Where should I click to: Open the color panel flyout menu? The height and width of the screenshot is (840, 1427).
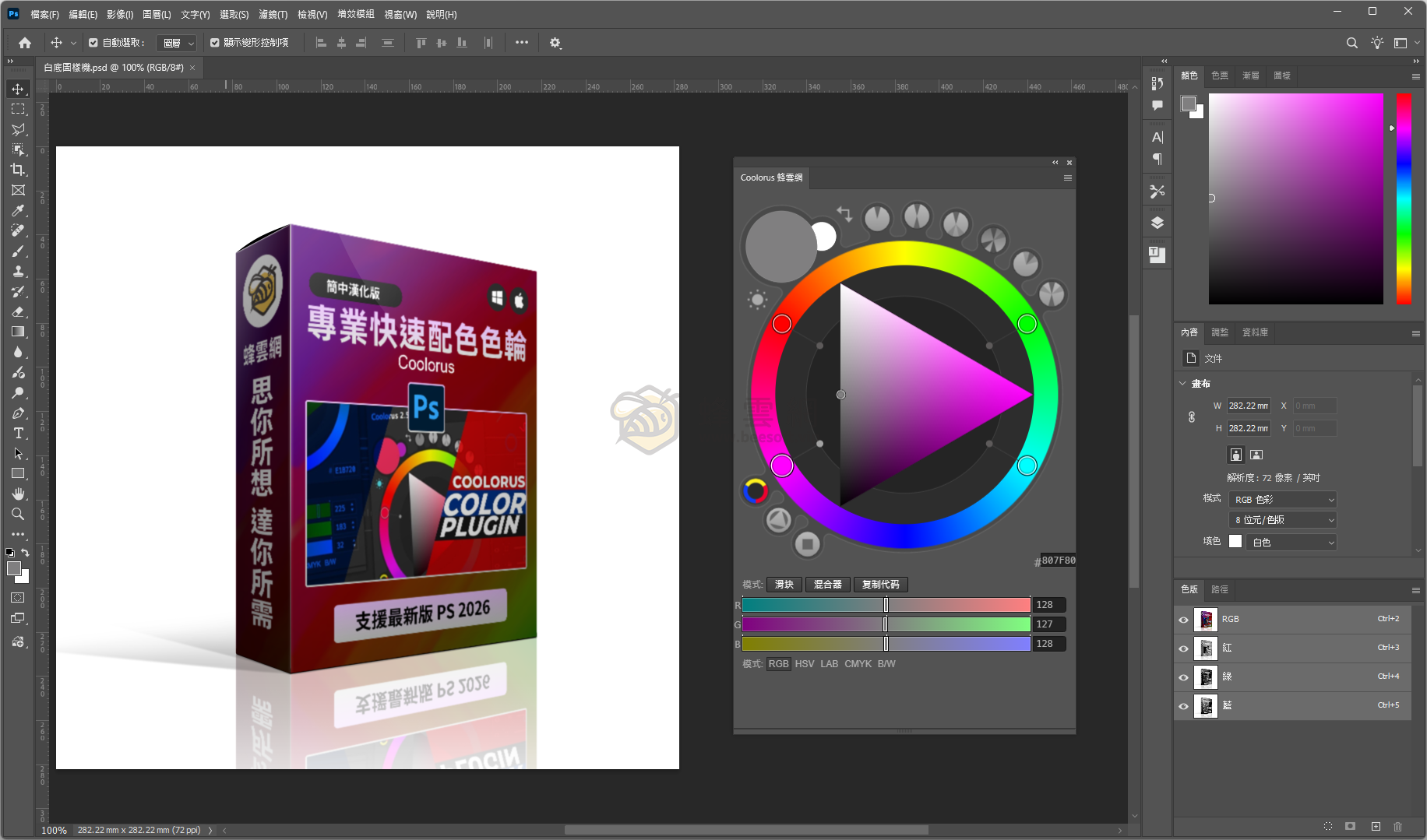(1415, 76)
